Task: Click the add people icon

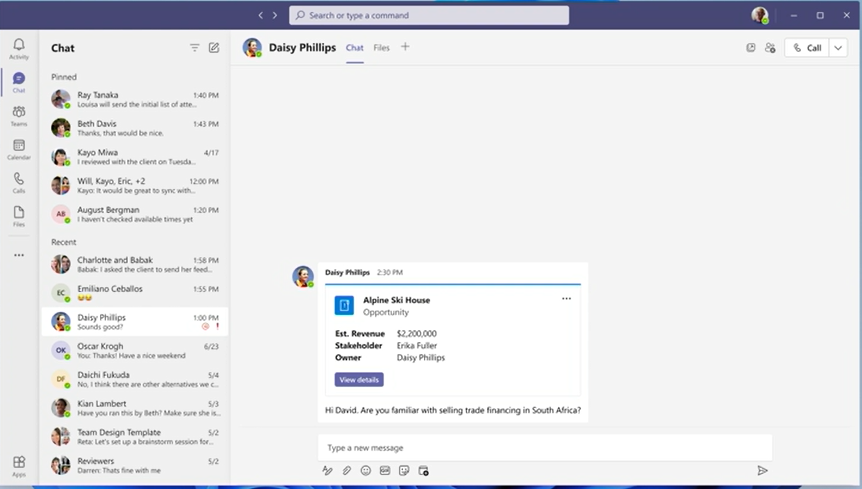Action: 770,48
